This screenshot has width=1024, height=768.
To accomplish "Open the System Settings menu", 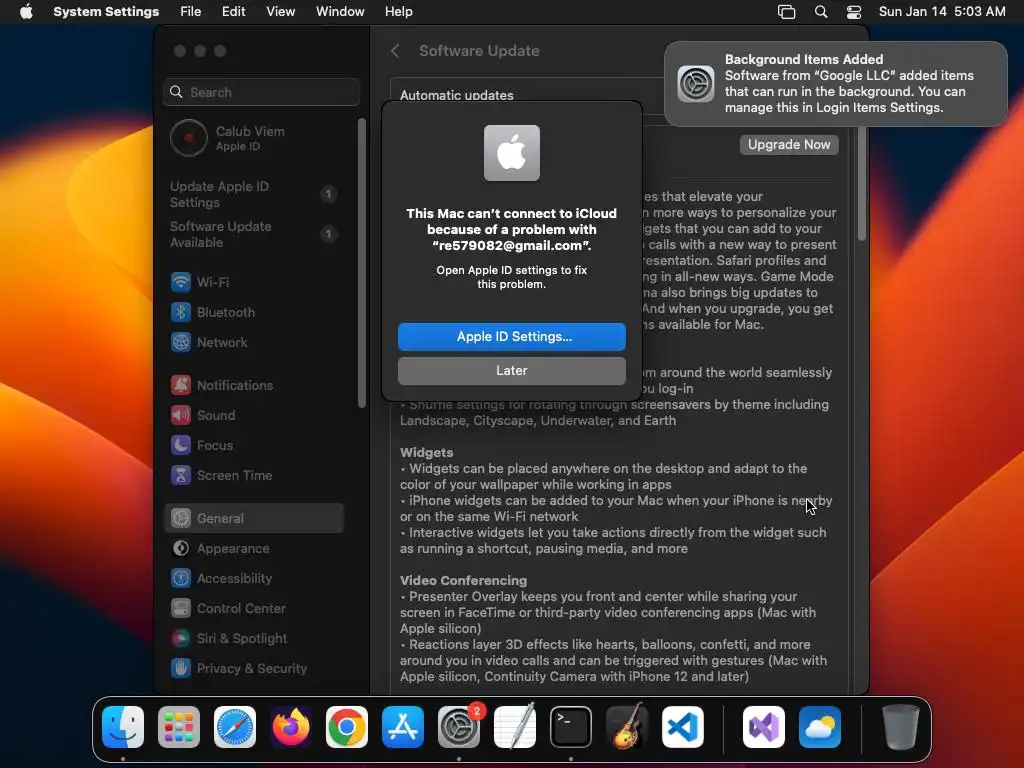I will (x=106, y=12).
